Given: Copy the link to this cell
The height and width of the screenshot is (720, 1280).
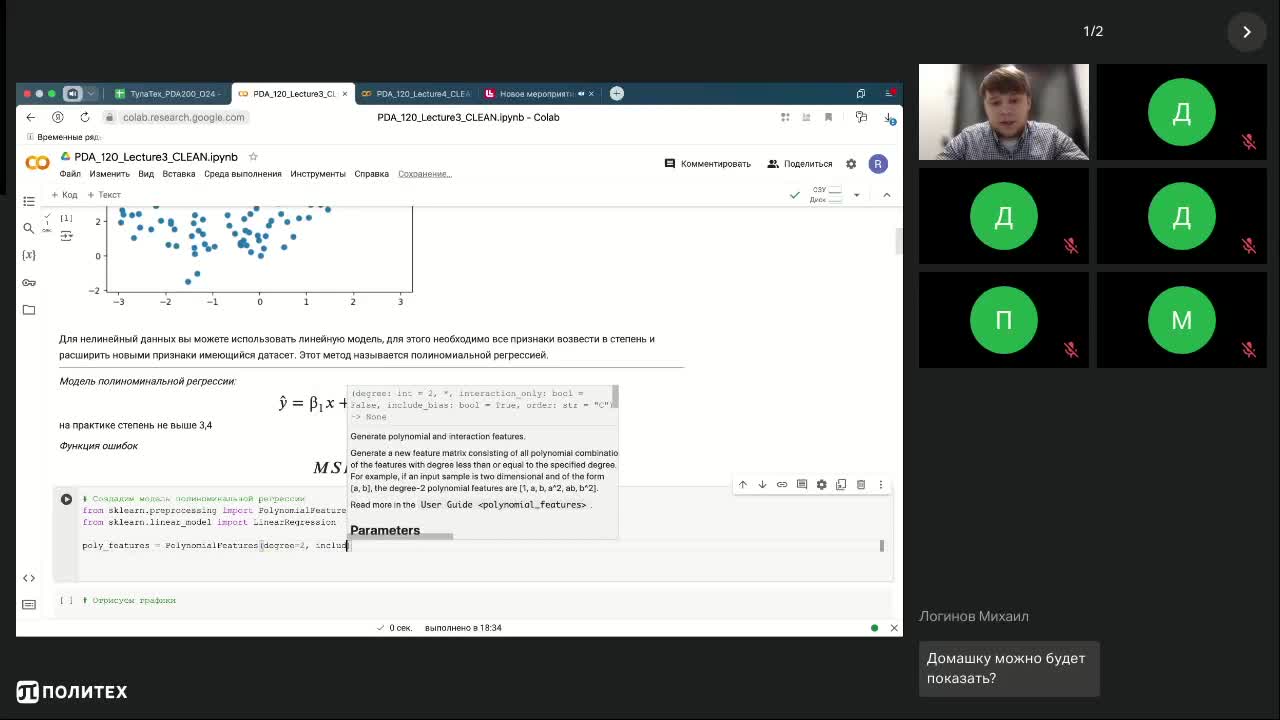Looking at the screenshot, I should click(x=782, y=484).
